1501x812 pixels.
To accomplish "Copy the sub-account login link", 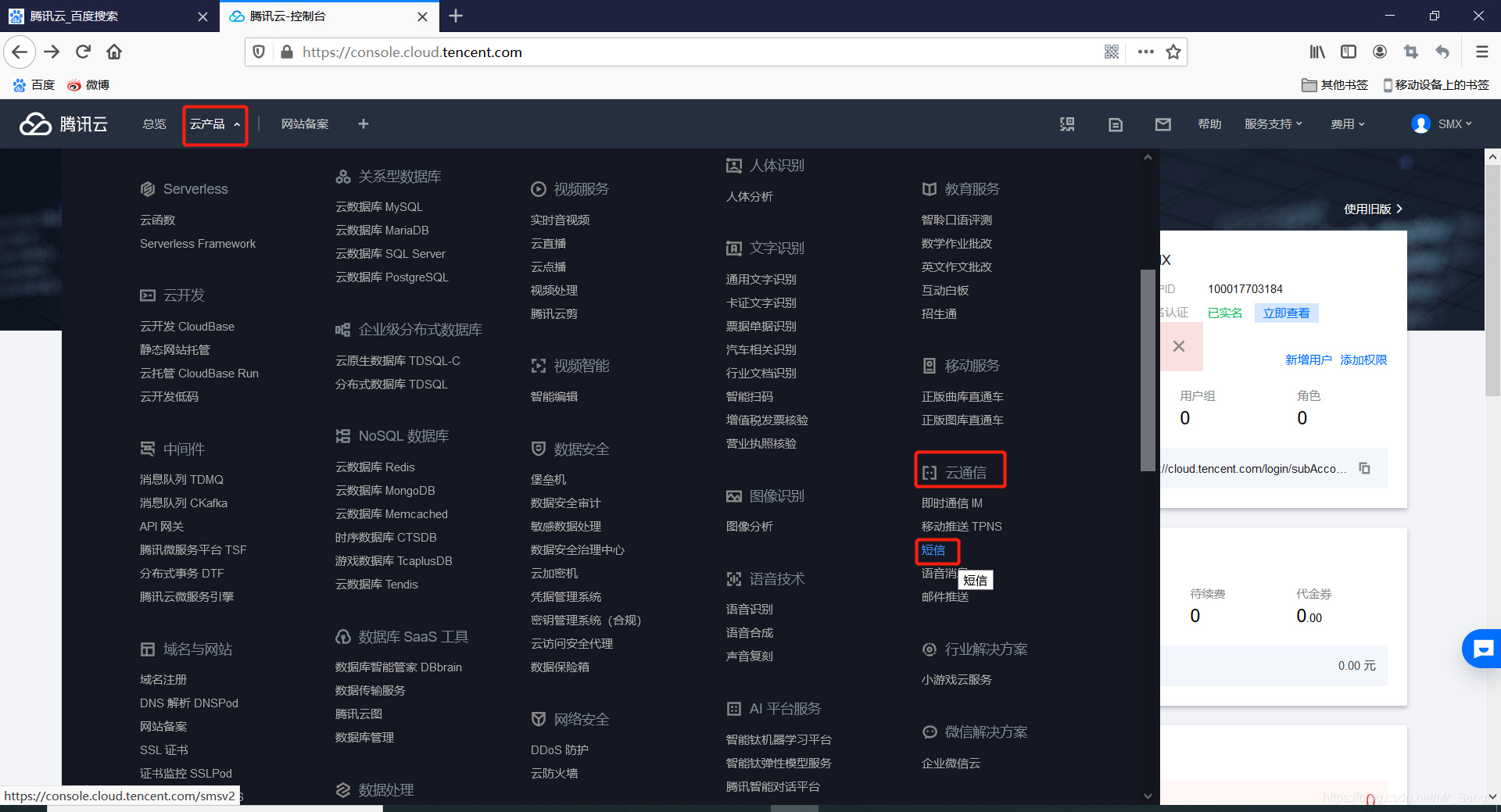I will tap(1365, 468).
